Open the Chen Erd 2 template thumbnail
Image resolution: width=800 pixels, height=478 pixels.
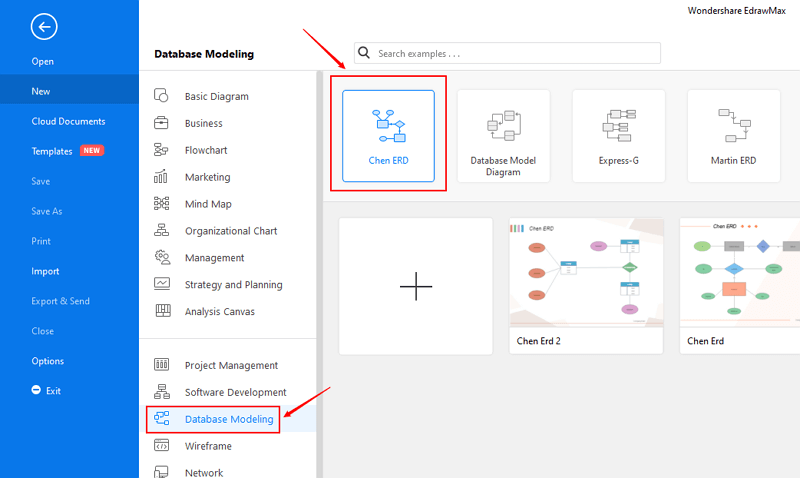586,272
